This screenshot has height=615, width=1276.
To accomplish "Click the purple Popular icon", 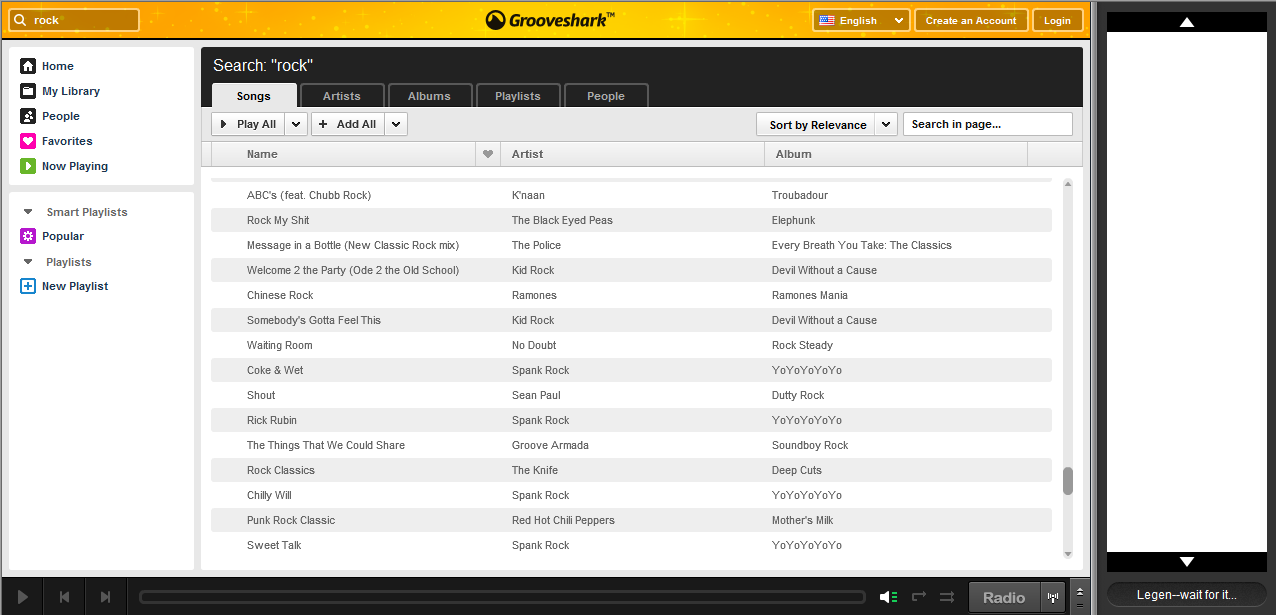I will pos(28,236).
